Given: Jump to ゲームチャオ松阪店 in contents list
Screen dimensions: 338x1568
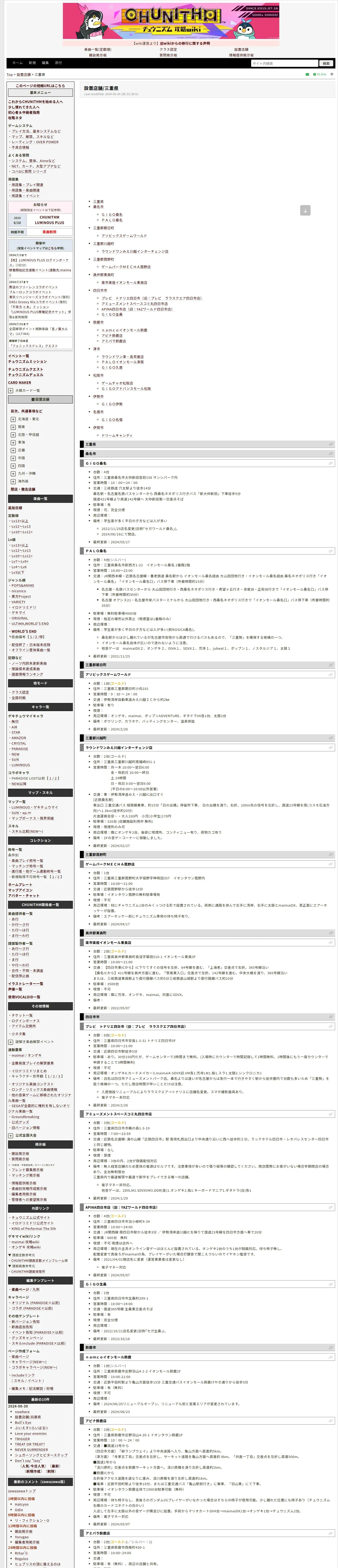Looking at the screenshot, I should [x=117, y=383].
